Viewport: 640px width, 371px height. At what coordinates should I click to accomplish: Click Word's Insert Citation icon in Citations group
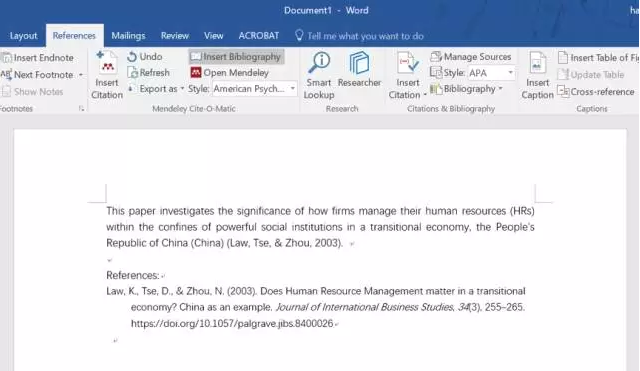point(407,63)
